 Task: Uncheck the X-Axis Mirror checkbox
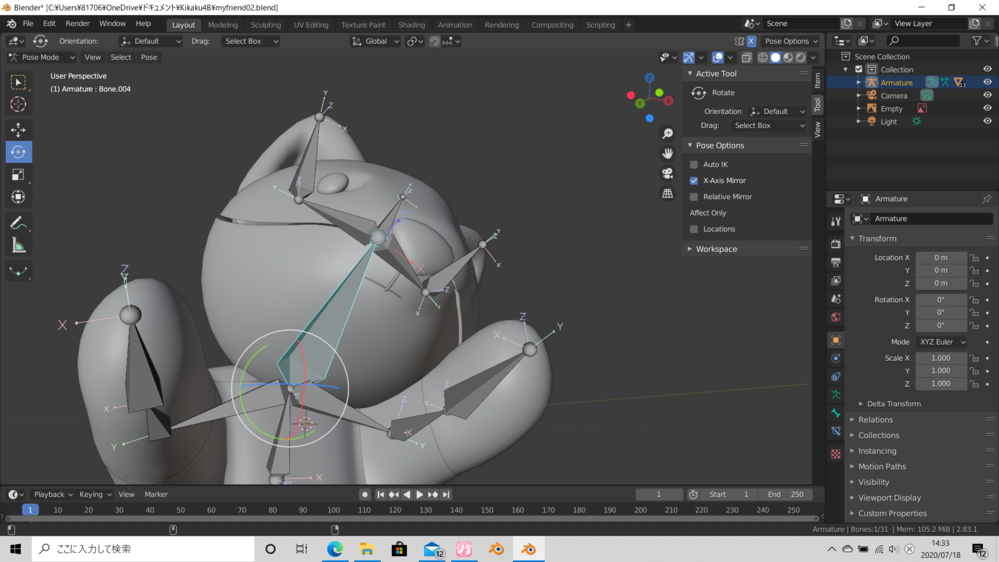(x=694, y=181)
